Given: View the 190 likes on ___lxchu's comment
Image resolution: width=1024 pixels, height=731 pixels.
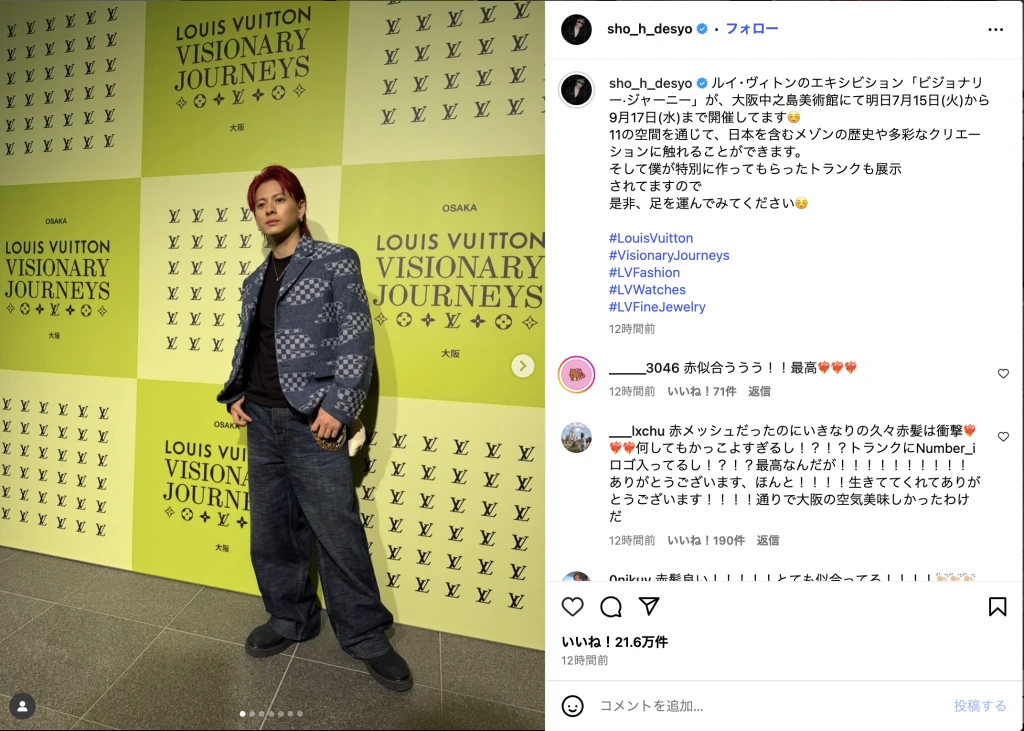Looking at the screenshot, I should (x=705, y=540).
